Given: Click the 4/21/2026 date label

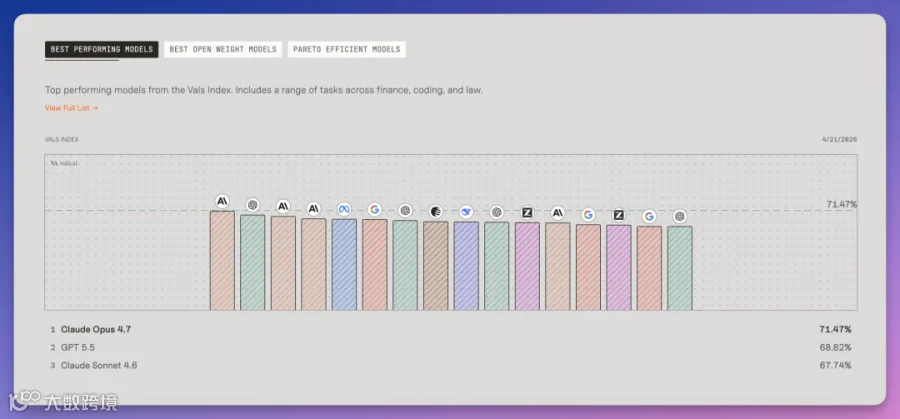Looking at the screenshot, I should pyautogui.click(x=840, y=139).
